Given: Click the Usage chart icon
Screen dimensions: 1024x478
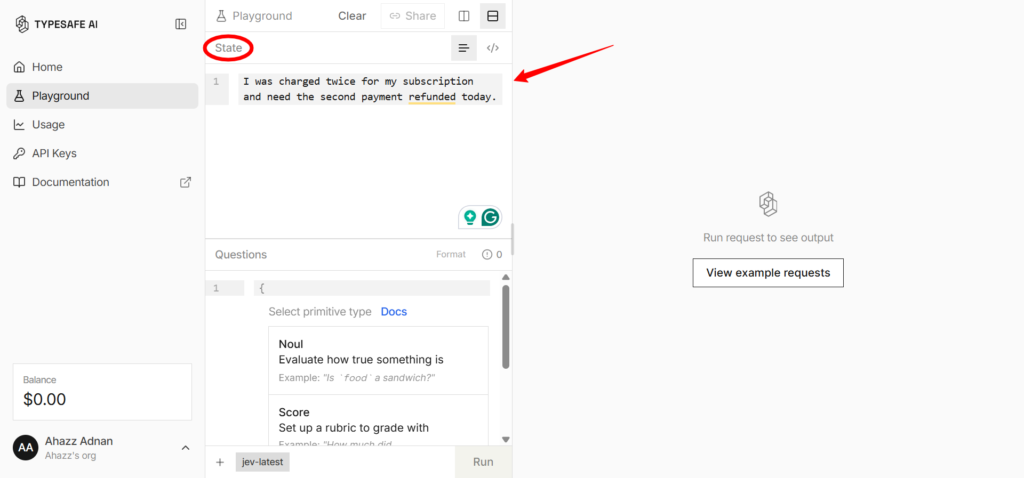Looking at the screenshot, I should (x=20, y=125).
